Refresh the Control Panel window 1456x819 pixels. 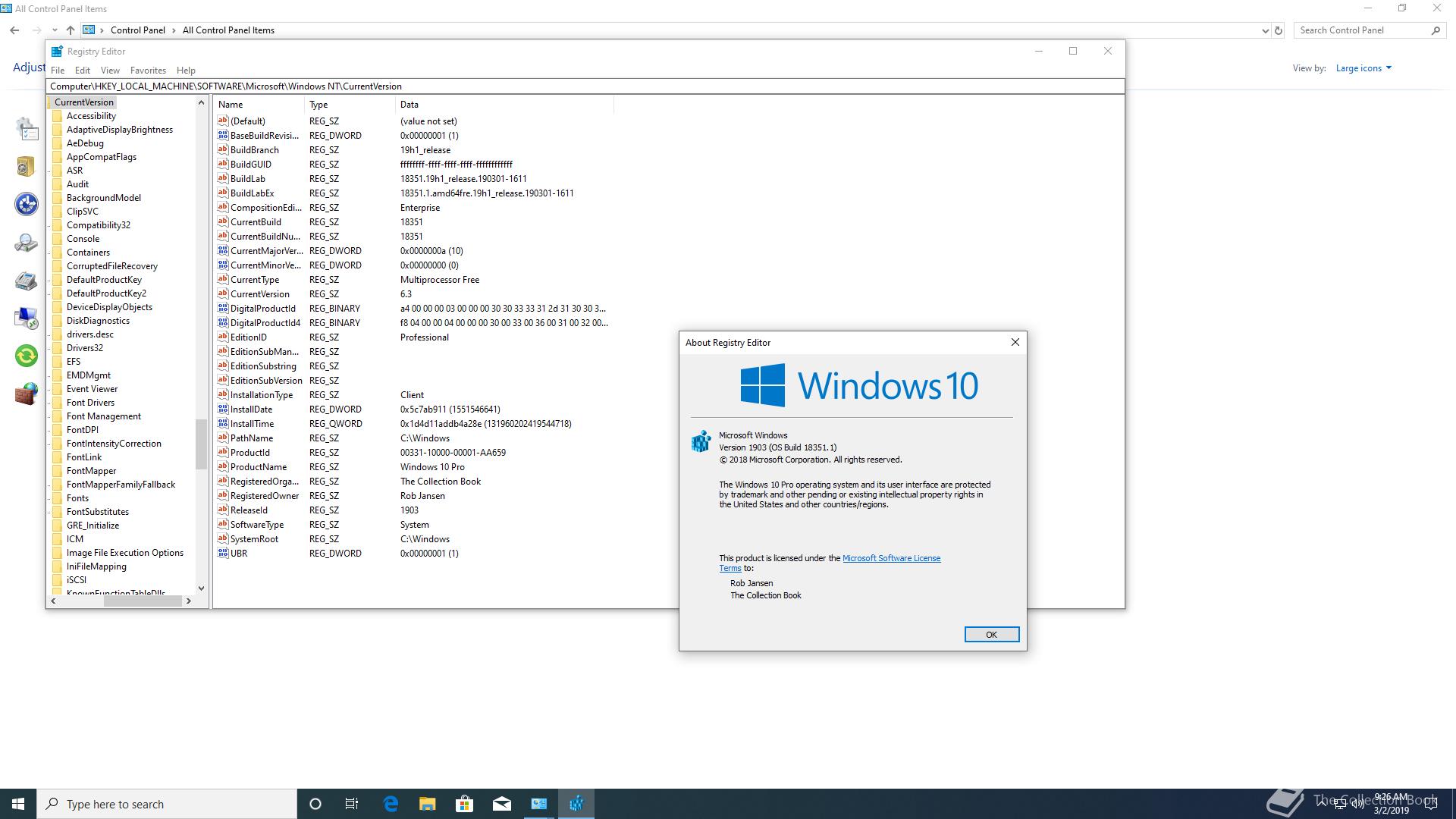[x=1279, y=30]
